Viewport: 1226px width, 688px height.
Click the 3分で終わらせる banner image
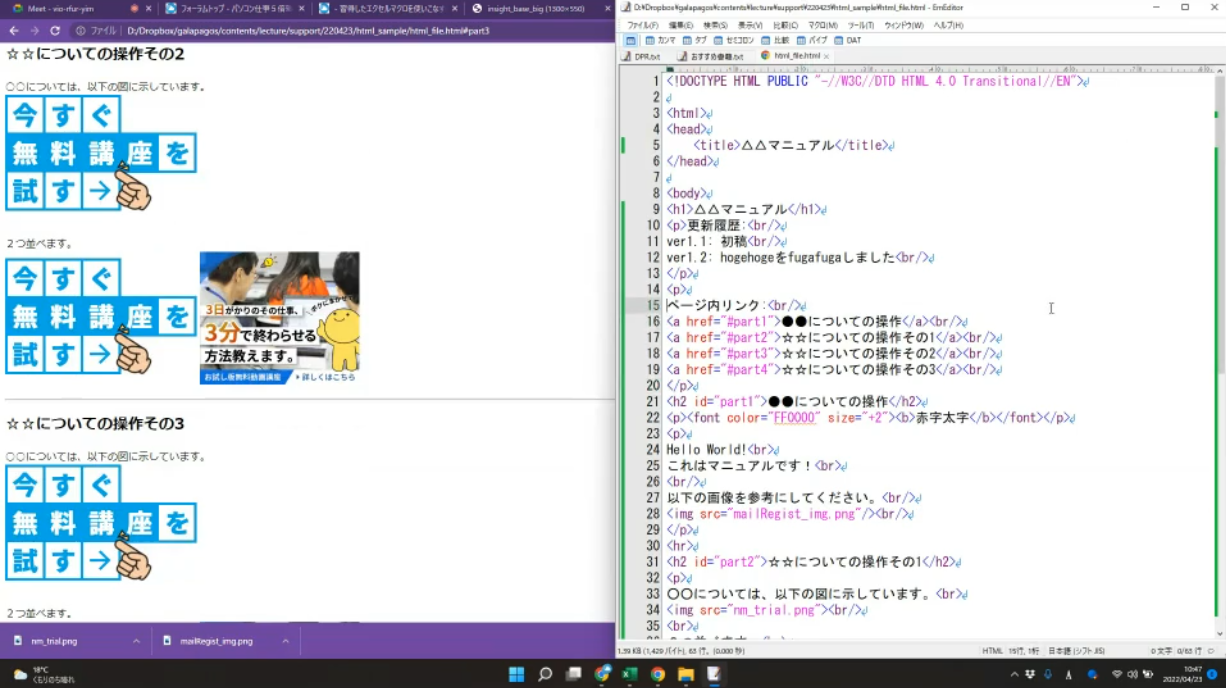279,318
